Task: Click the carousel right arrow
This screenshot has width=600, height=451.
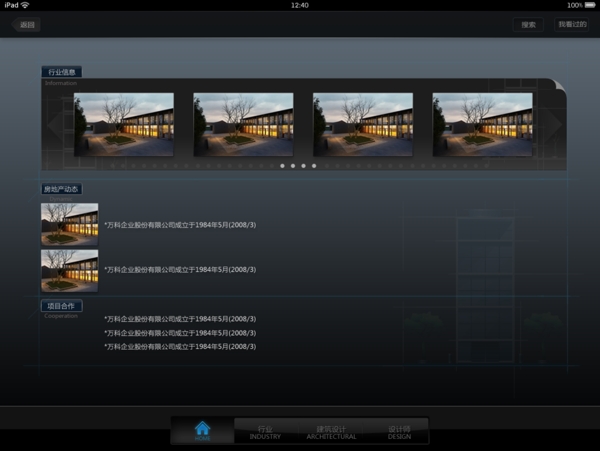Action: coord(554,124)
